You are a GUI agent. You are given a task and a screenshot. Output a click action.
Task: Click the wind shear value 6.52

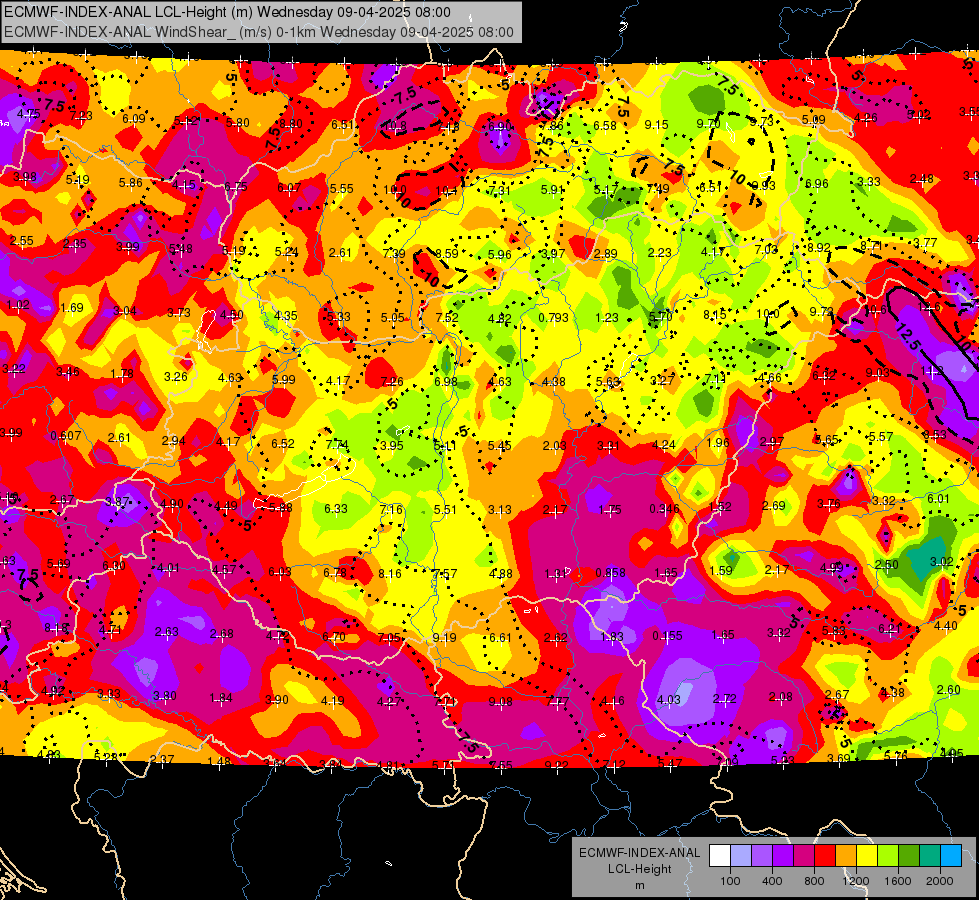[282, 443]
